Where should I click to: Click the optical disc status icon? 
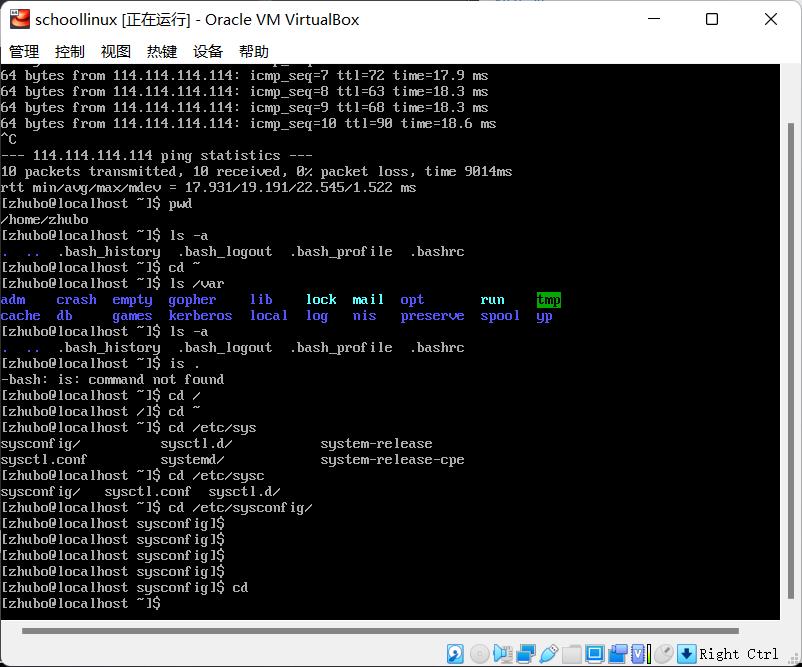pyautogui.click(x=479, y=653)
